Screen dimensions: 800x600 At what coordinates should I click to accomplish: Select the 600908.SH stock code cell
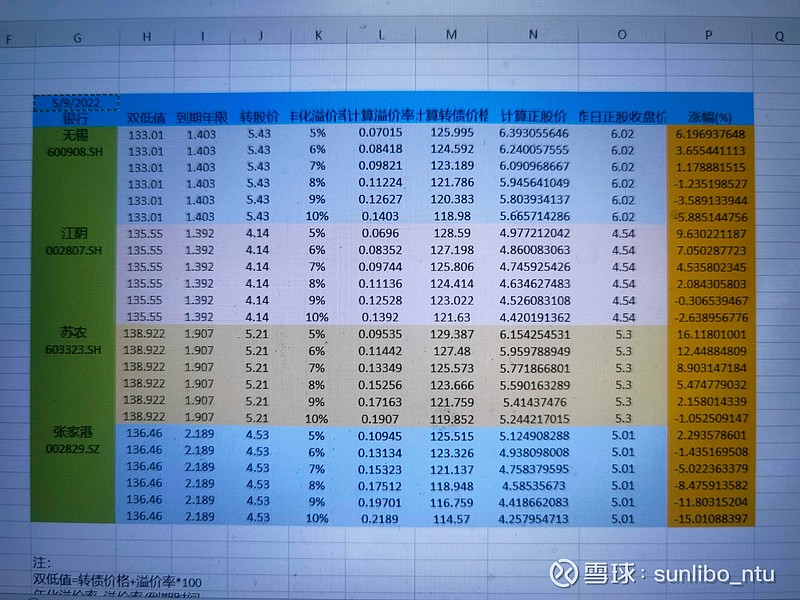point(74,152)
